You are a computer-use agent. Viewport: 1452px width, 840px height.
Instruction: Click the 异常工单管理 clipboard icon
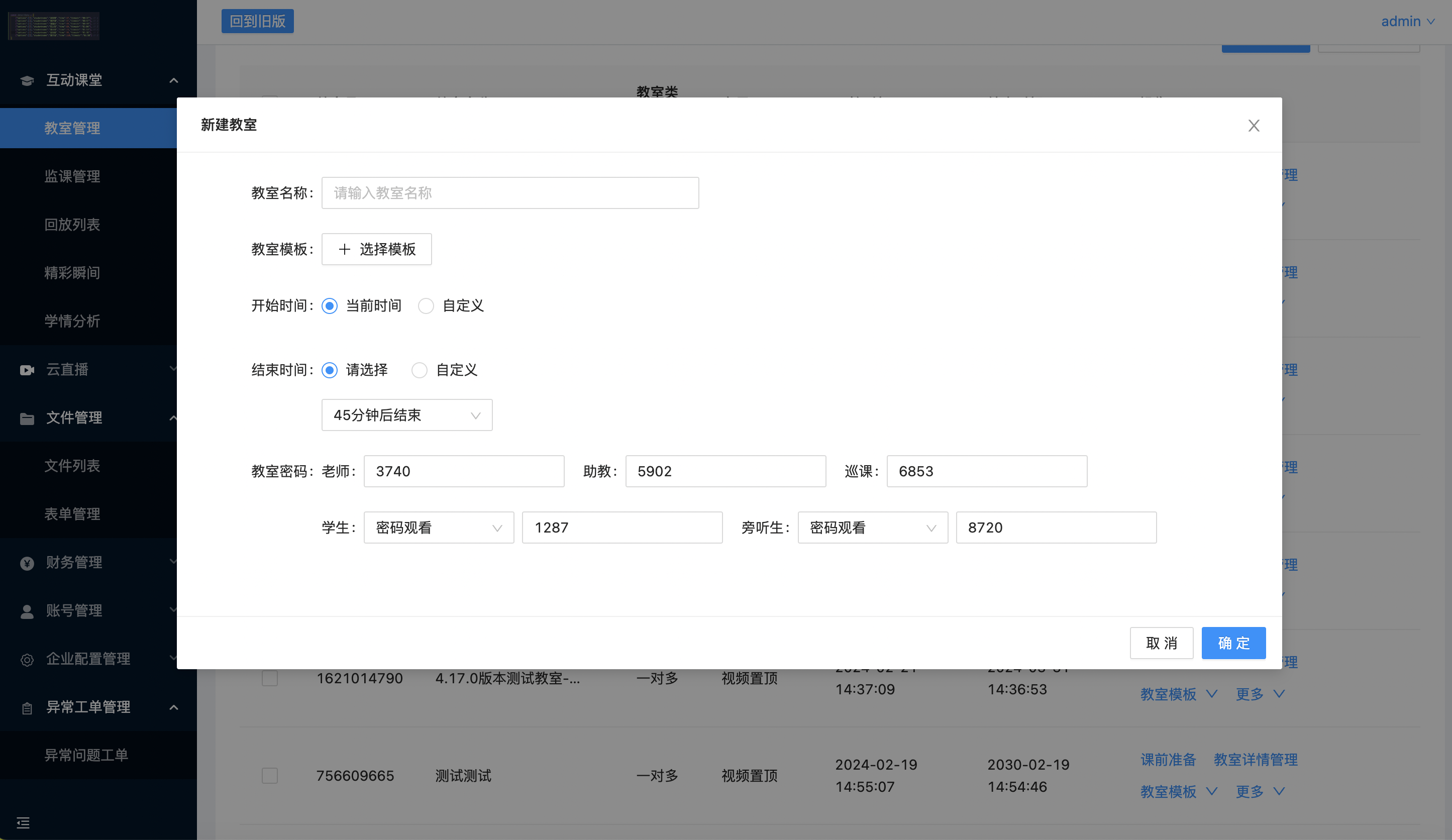(x=27, y=708)
